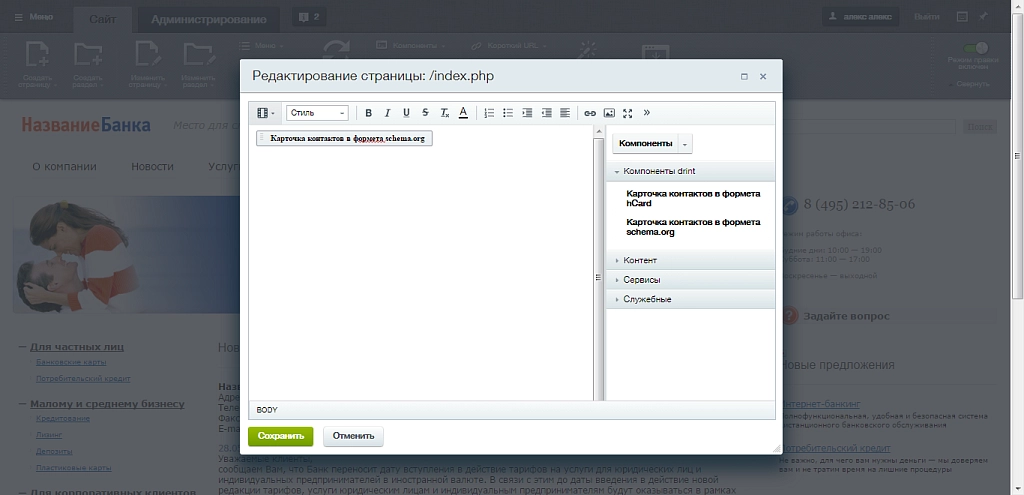
Task: Toggle italic formatting
Action: (387, 113)
